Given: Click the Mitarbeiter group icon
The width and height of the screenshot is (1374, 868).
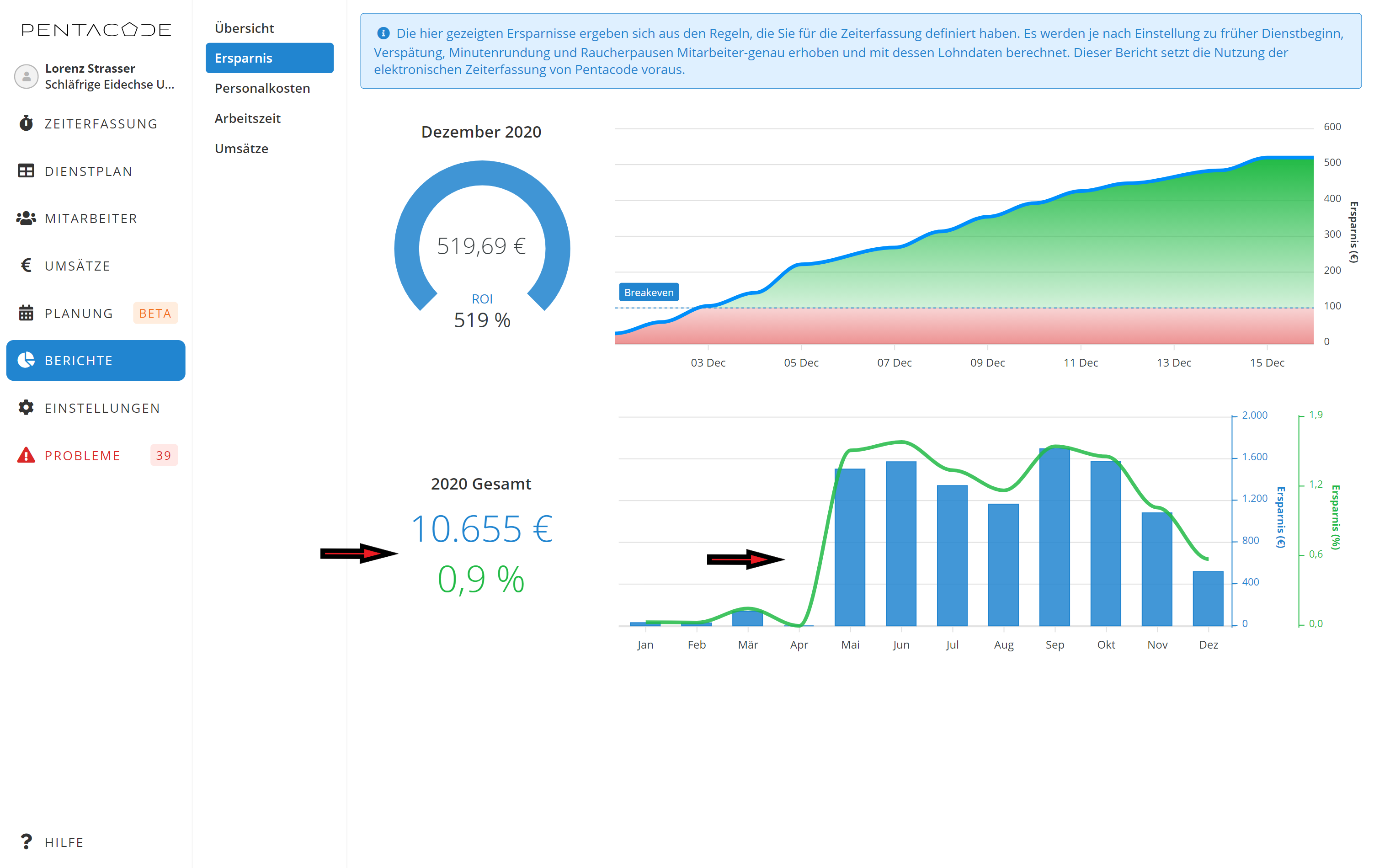Looking at the screenshot, I should (x=26, y=218).
